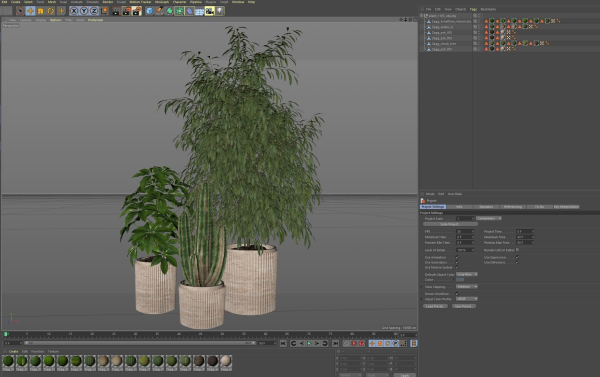Open the green array modeling icon
This screenshot has width=600, height=377.
pyautogui.click(x=179, y=11)
